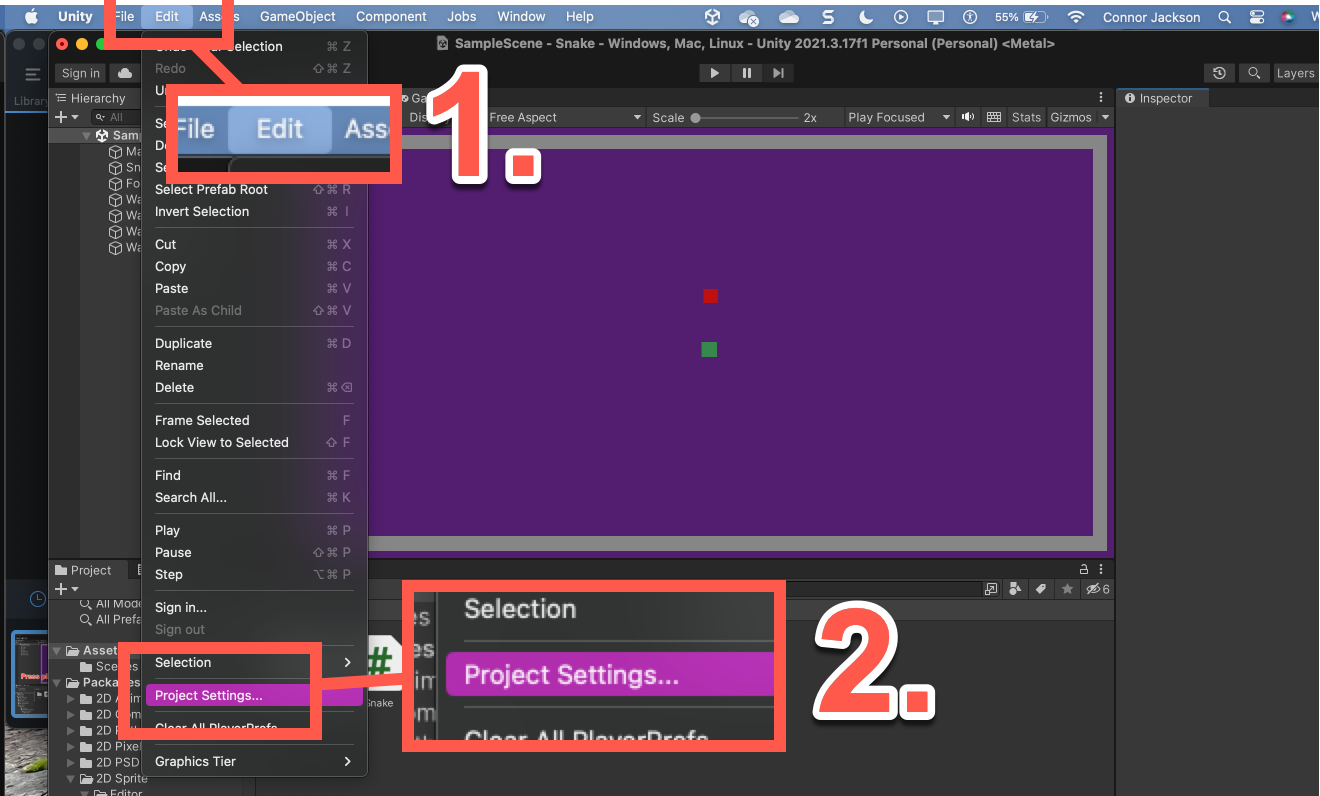Pause the game using the toolbar Pause button
Viewport: 1320px width, 796px height.
pos(746,73)
